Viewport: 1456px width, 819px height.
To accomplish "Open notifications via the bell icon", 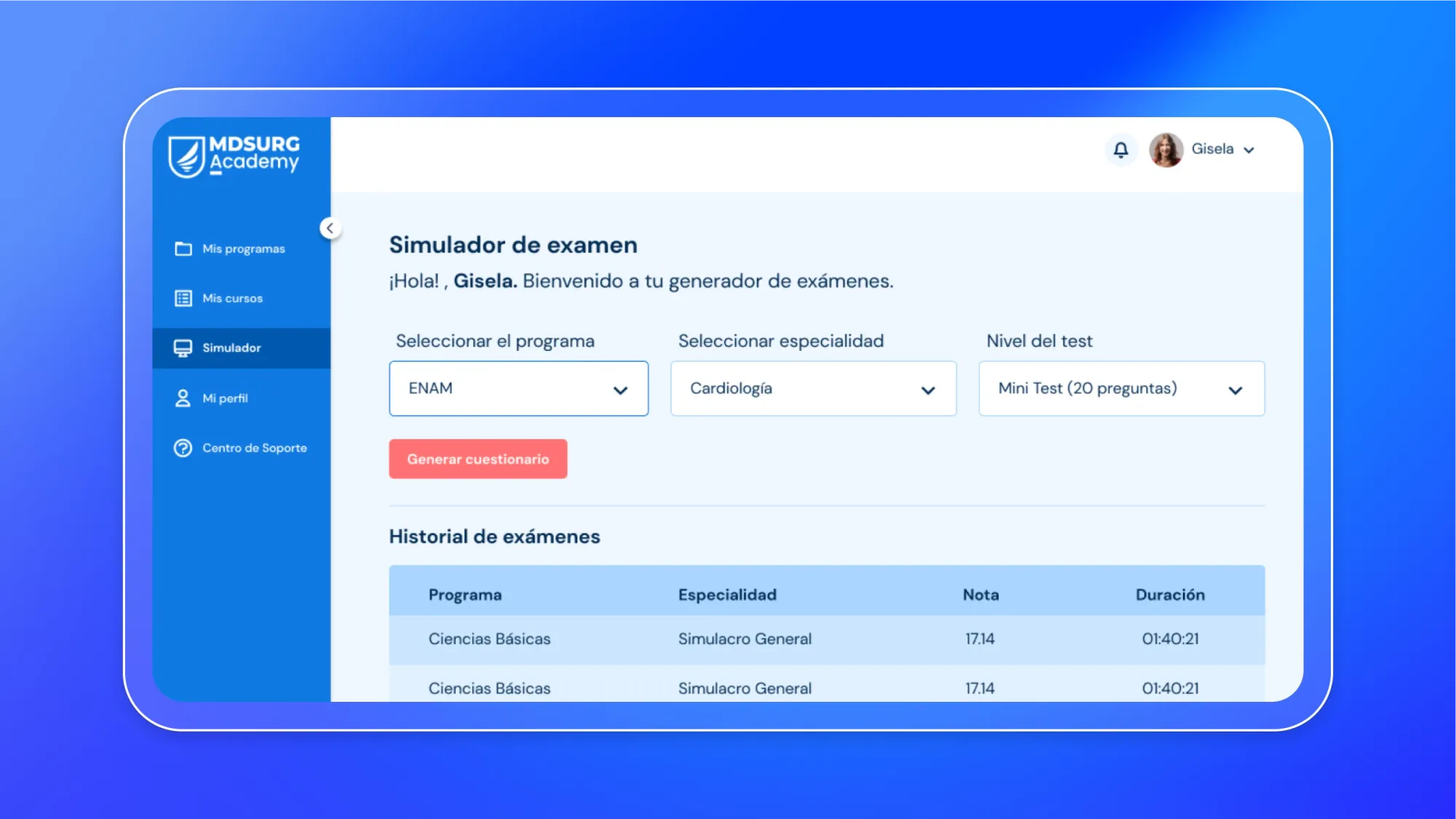I will coord(1121,149).
